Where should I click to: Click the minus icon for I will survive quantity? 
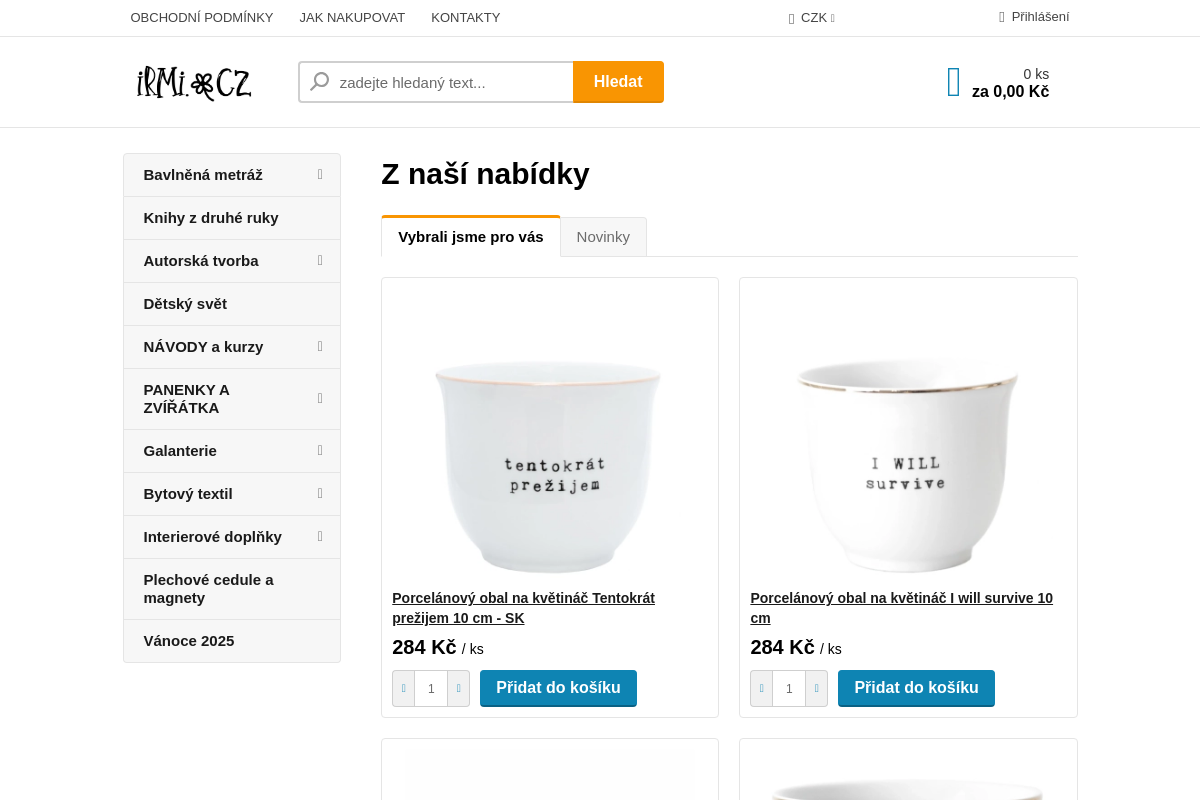761,688
